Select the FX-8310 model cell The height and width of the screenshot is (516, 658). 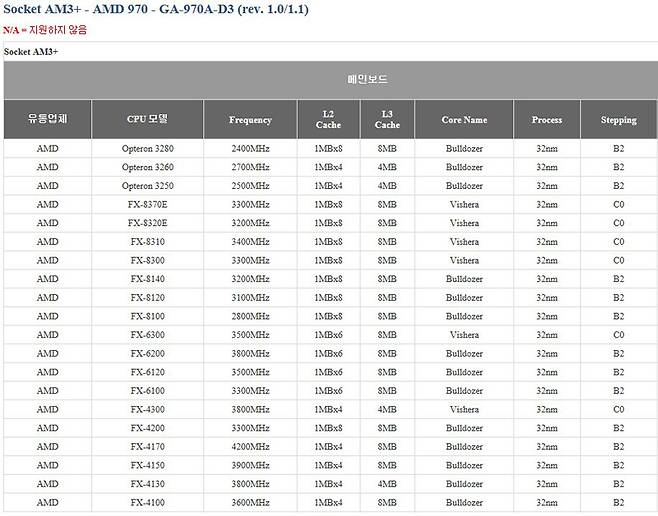tap(148, 242)
